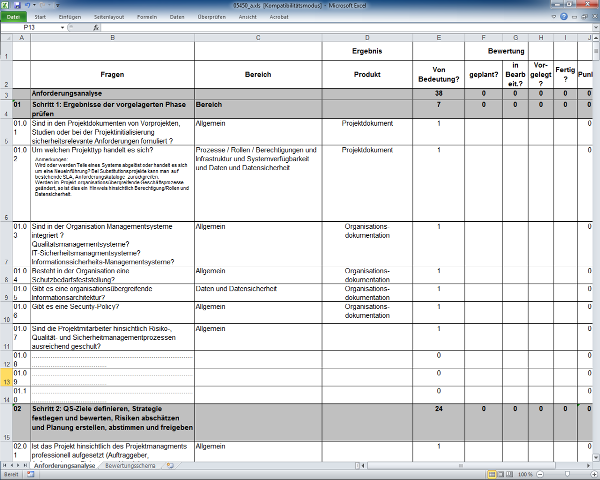The width and height of the screenshot is (600, 480).
Task: Select the 'Fragen' header cell
Action: click(112, 75)
